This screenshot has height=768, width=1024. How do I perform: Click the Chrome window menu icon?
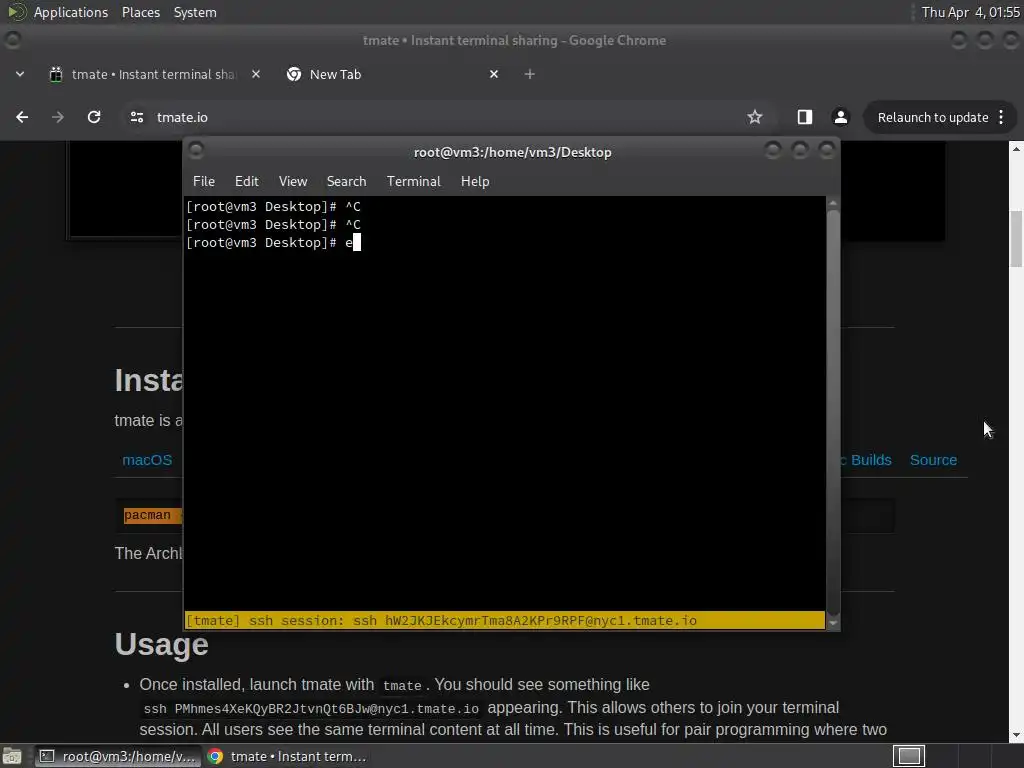12,40
